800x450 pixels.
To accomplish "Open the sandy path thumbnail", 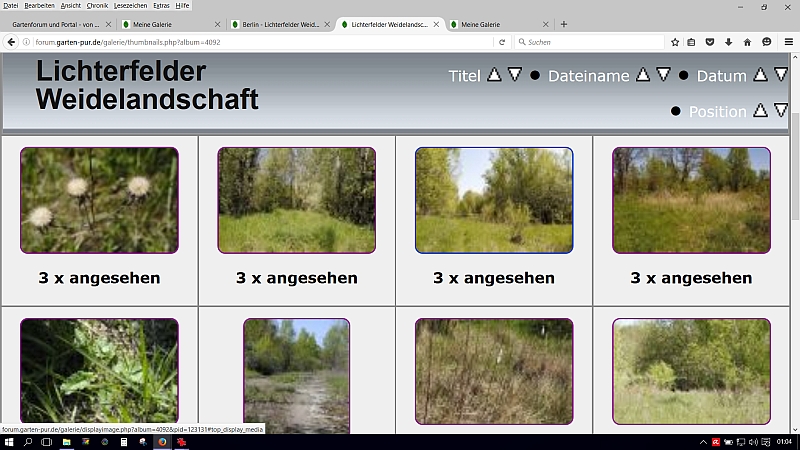I will pos(296,375).
